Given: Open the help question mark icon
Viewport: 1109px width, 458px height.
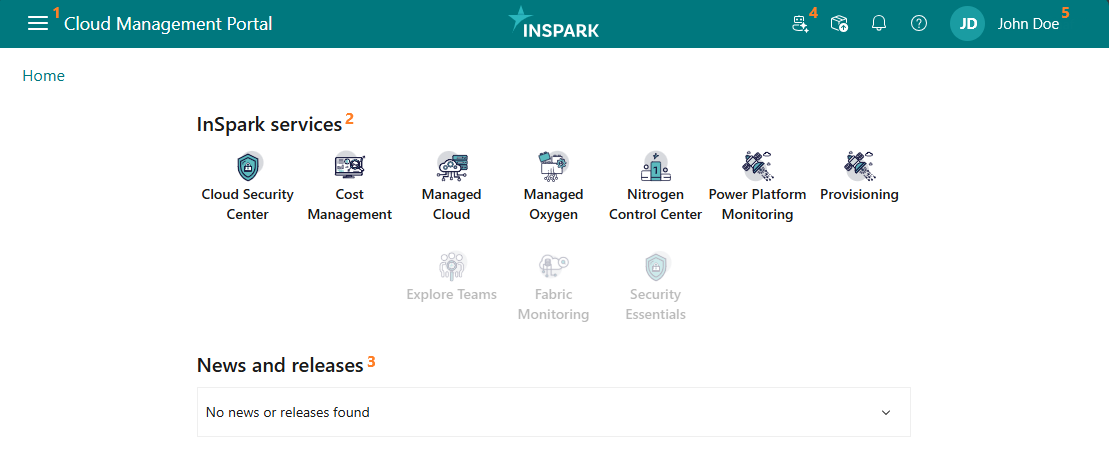Looking at the screenshot, I should click(x=919, y=24).
